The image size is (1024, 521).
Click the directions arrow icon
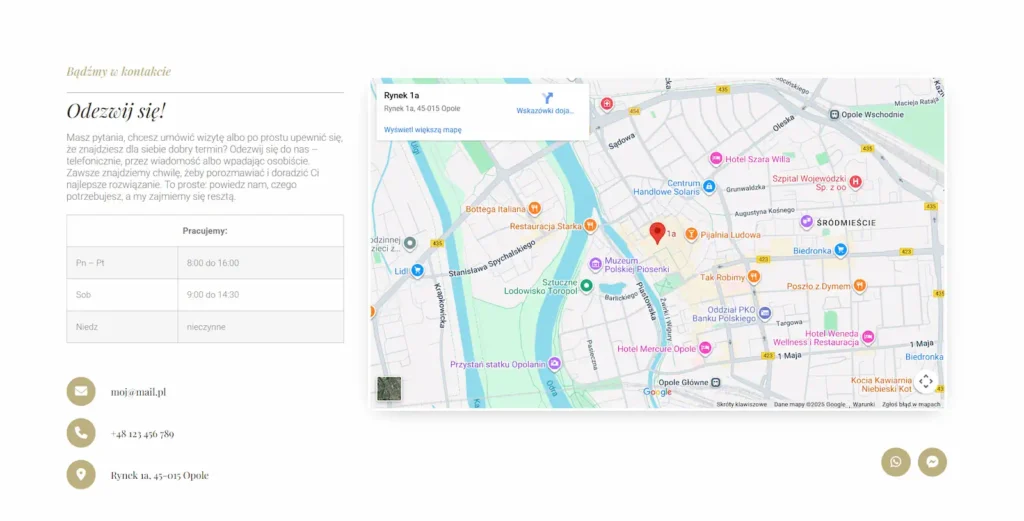point(547,98)
